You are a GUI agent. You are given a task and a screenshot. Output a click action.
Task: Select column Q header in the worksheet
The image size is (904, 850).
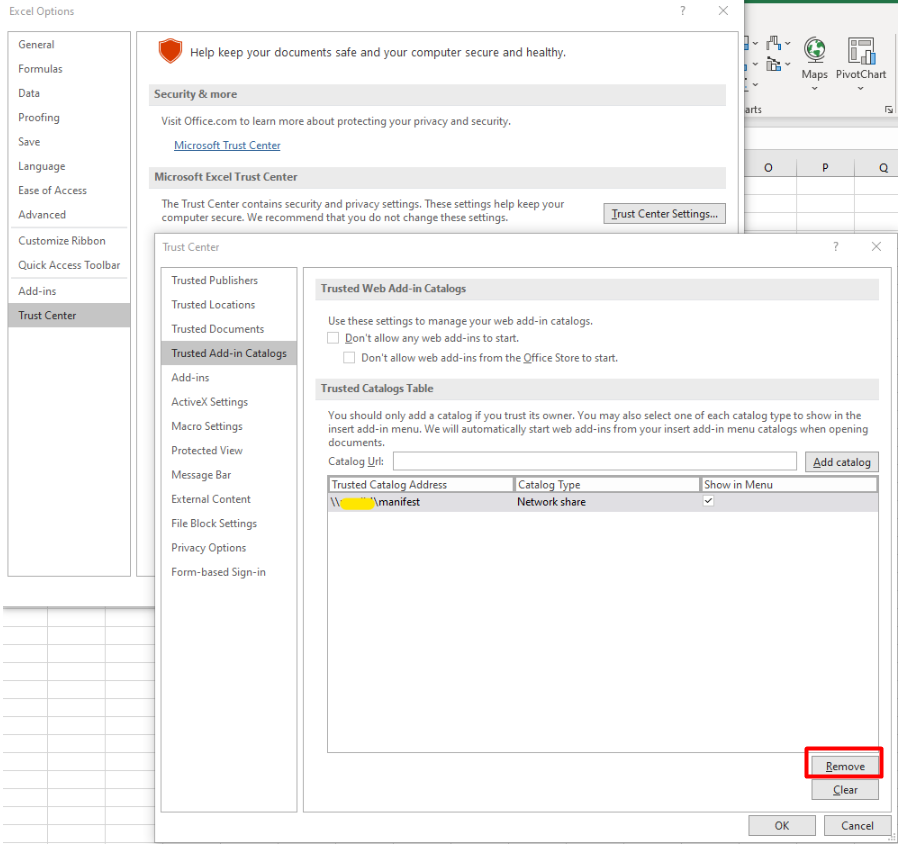pos(879,168)
